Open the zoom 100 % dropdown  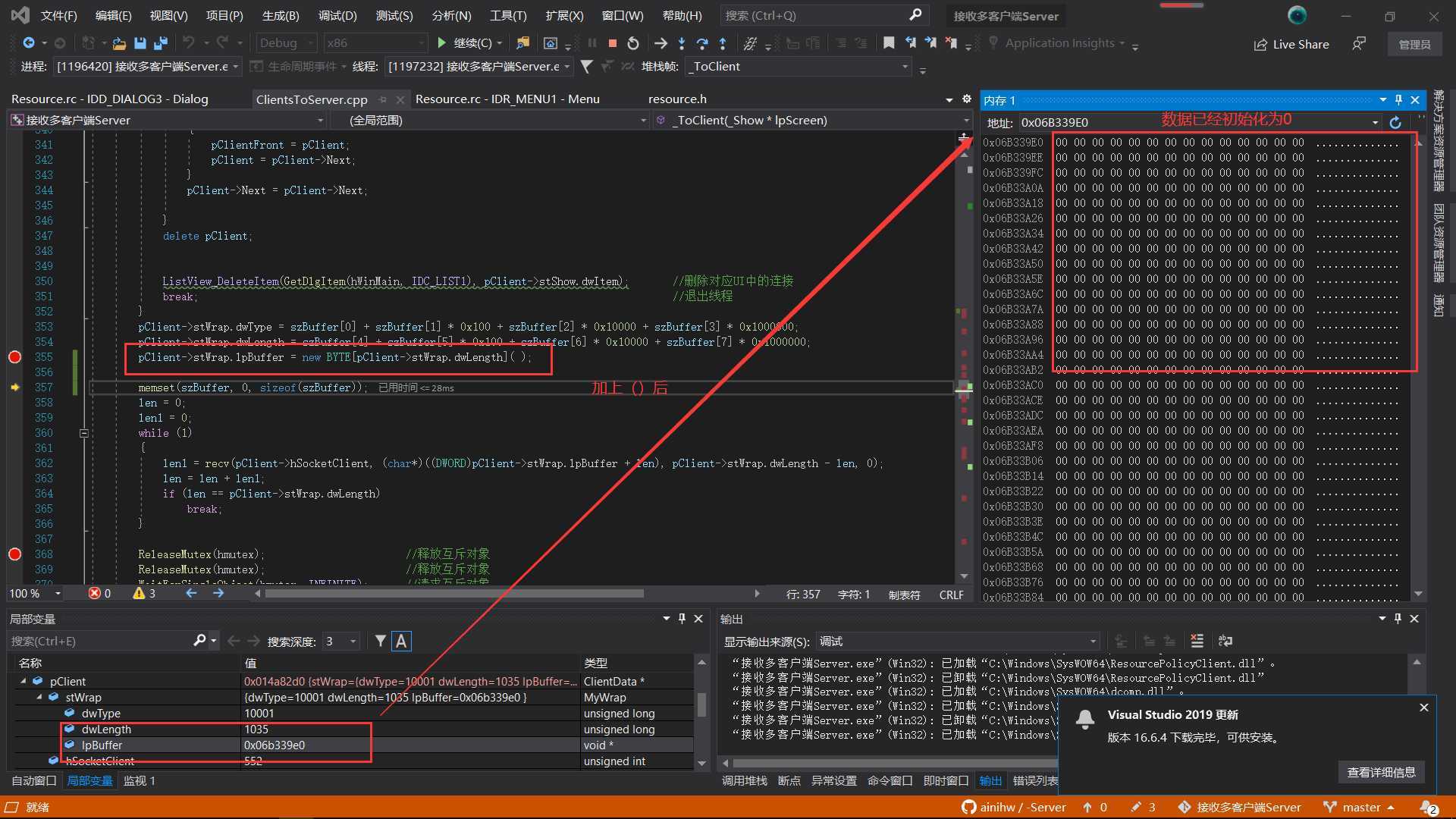pyautogui.click(x=35, y=593)
